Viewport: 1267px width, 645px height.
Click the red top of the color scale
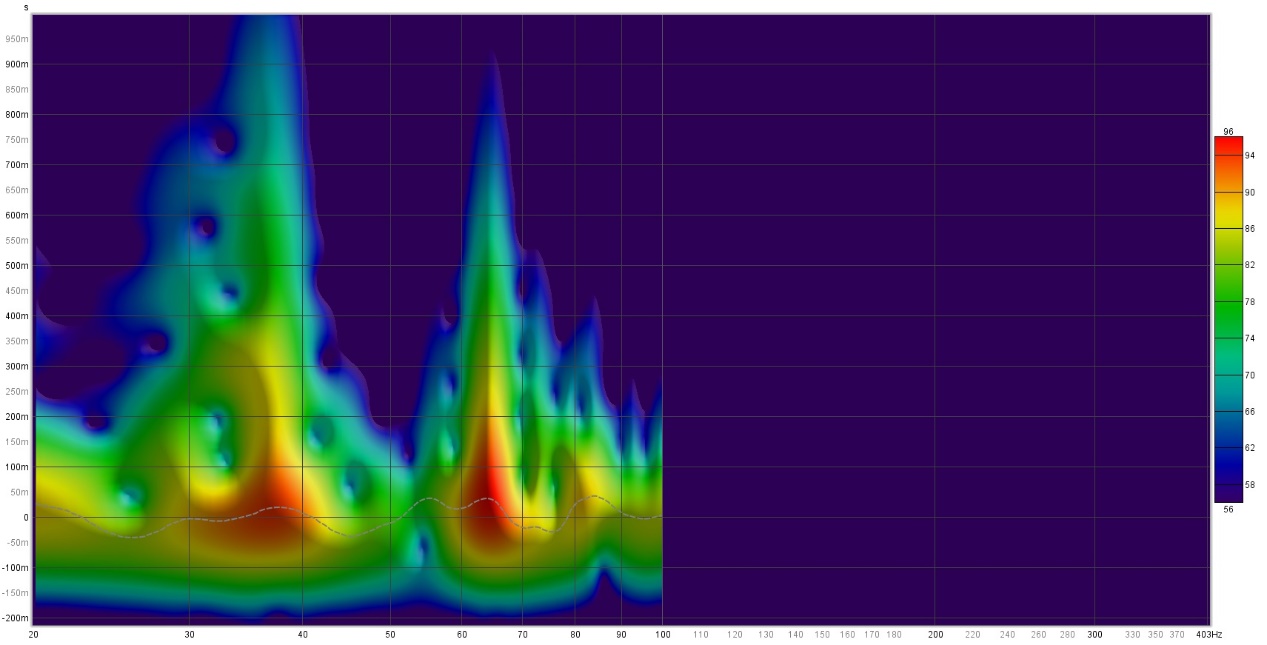(1228, 146)
